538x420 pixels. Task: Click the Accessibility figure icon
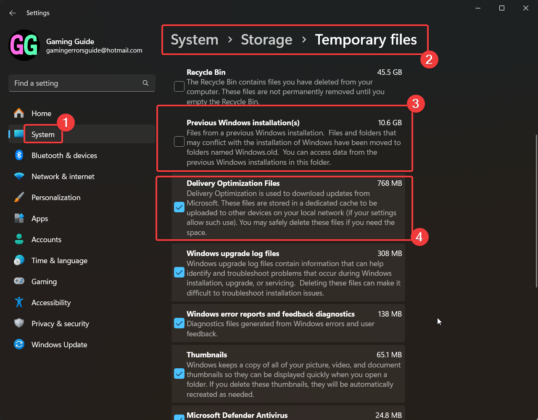click(19, 302)
